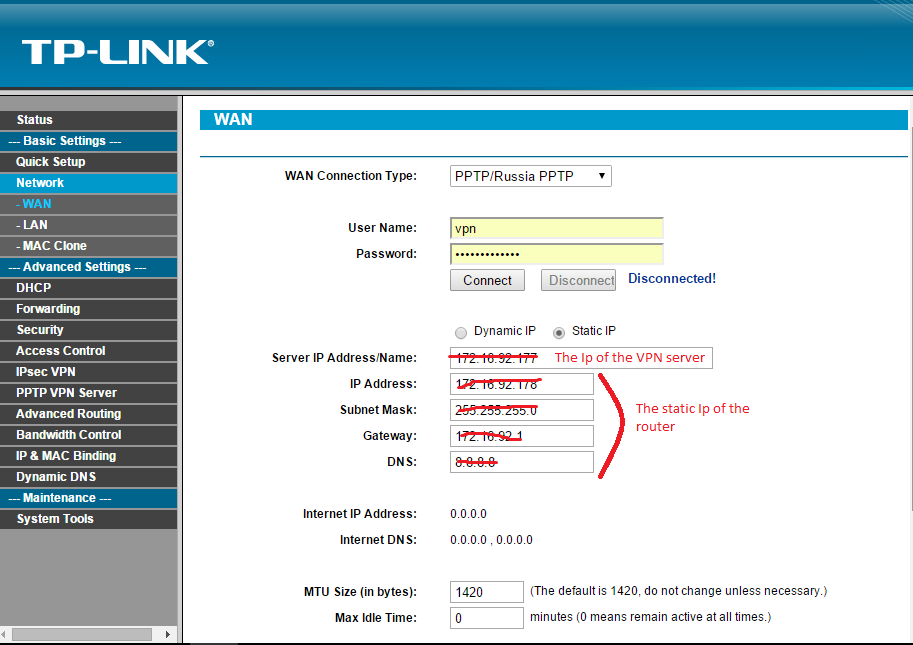The height and width of the screenshot is (645, 913).
Task: Open the WAN Connection Type dropdown
Action: [530, 176]
